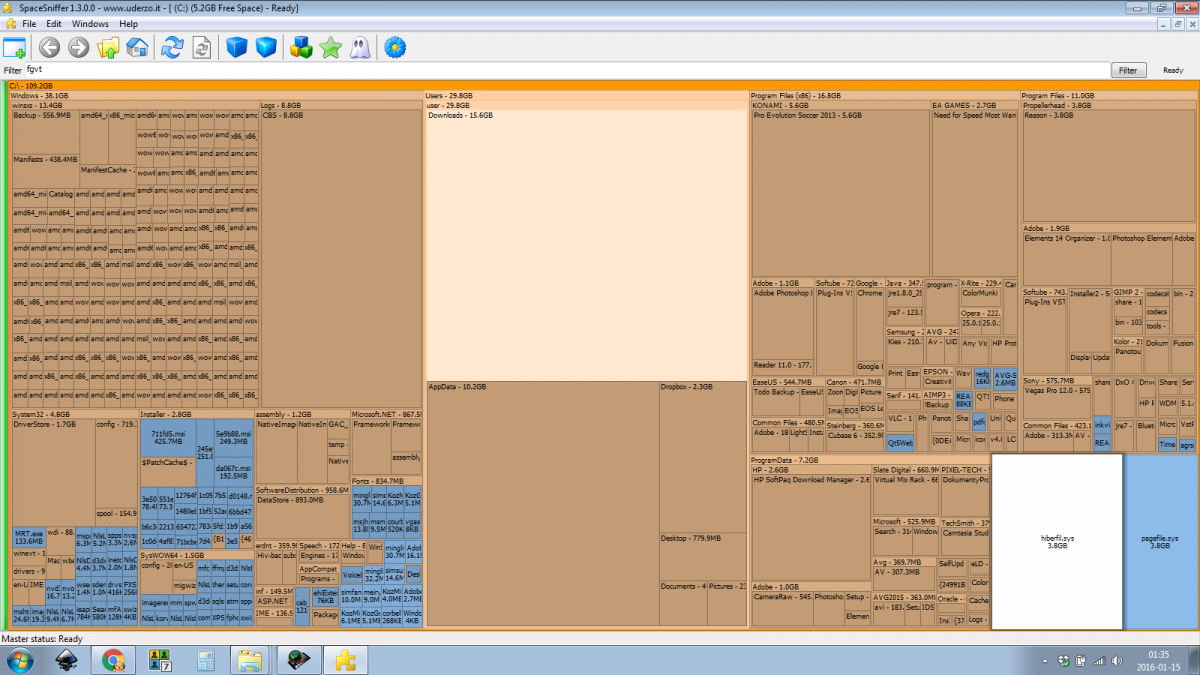Return to the home view
The image size is (1200, 675).
click(137, 47)
